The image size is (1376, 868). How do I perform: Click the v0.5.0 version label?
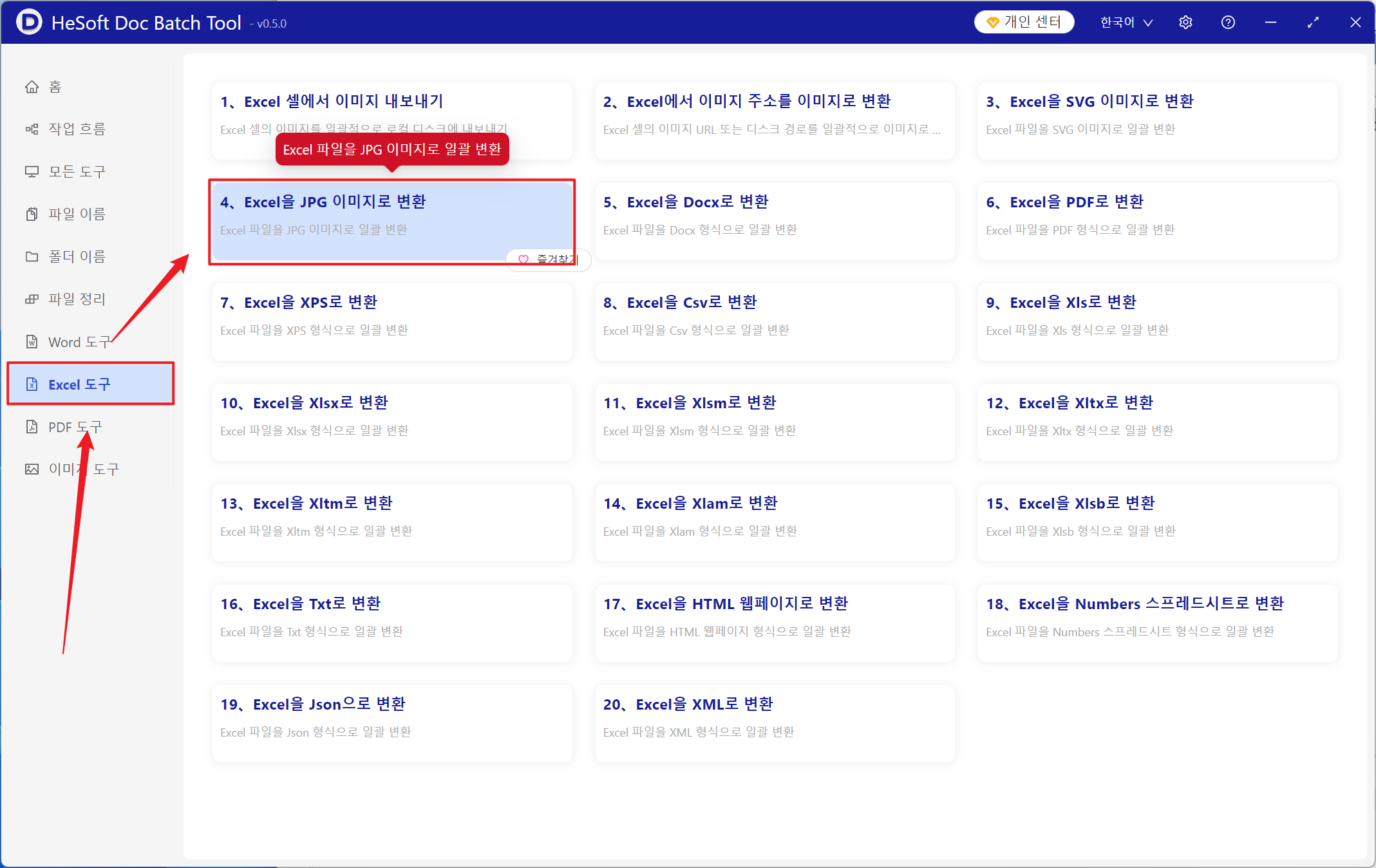pyautogui.click(x=269, y=24)
